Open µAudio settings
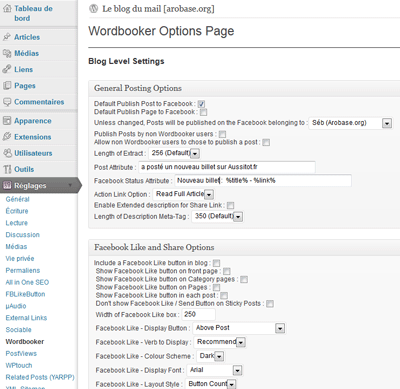The width and height of the screenshot is (400, 389). click(x=16, y=306)
